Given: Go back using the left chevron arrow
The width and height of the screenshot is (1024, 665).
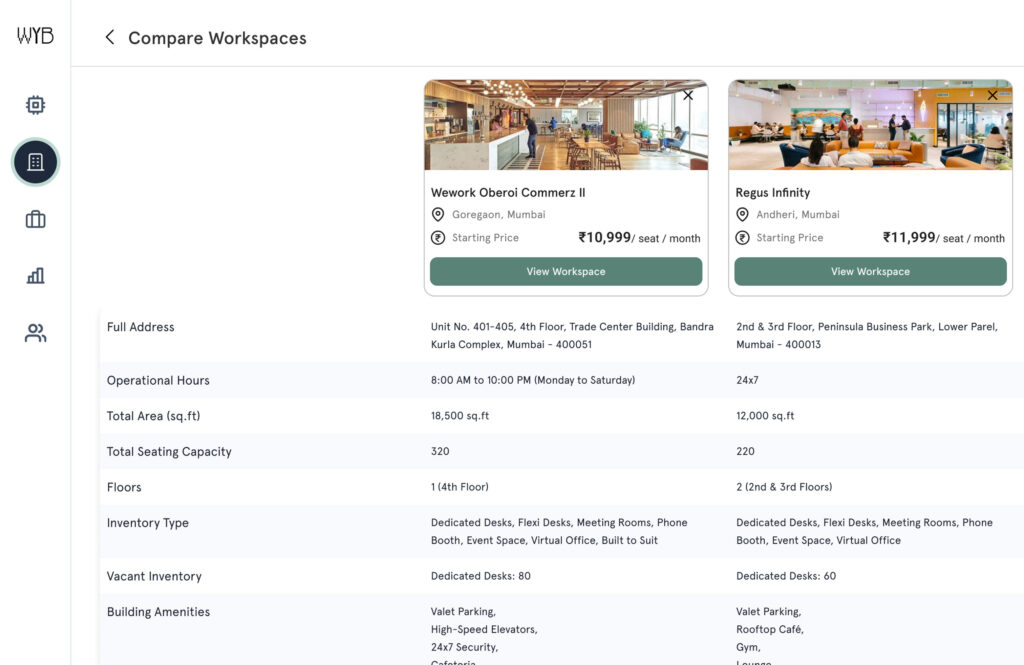Looking at the screenshot, I should coord(110,37).
